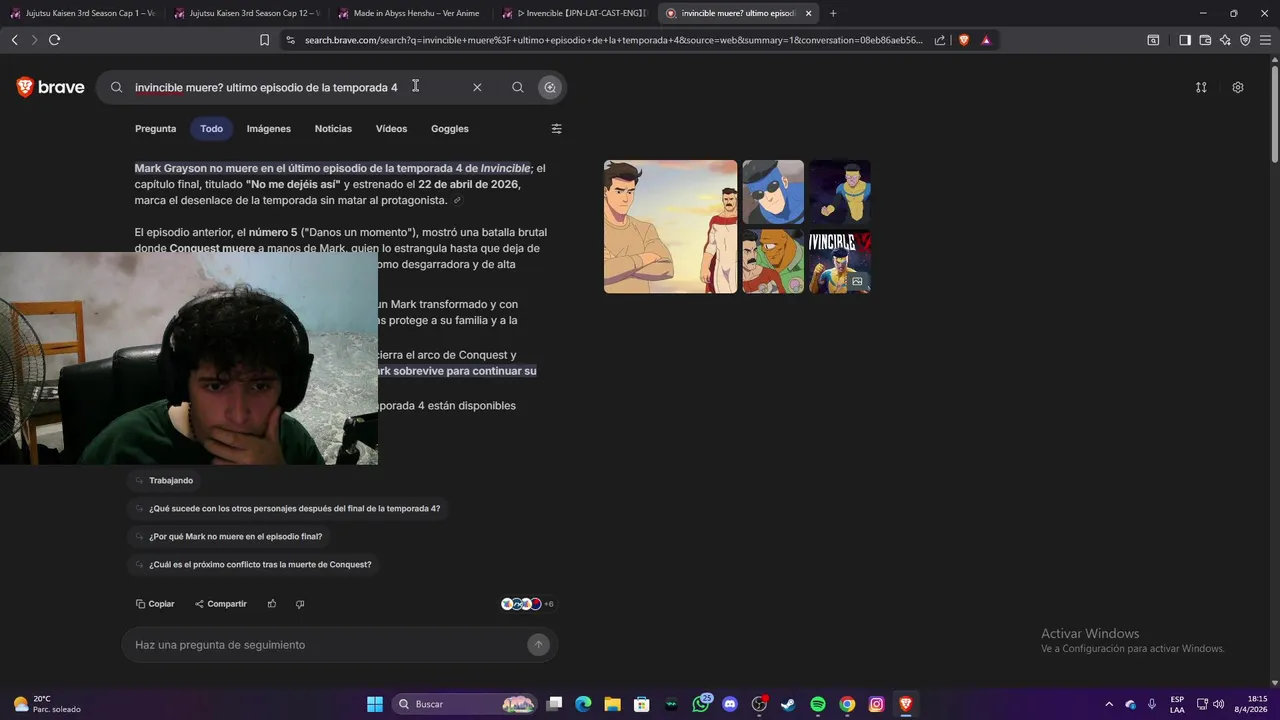Image resolution: width=1280 pixels, height=720 pixels.
Task: Open Brave Shields lion icon in address bar
Action: 964,40
